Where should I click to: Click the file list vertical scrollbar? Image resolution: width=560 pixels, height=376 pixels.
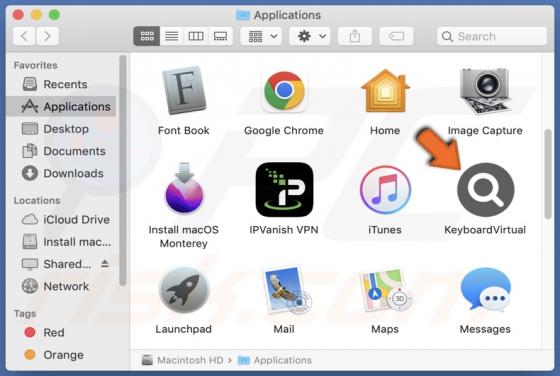548,174
